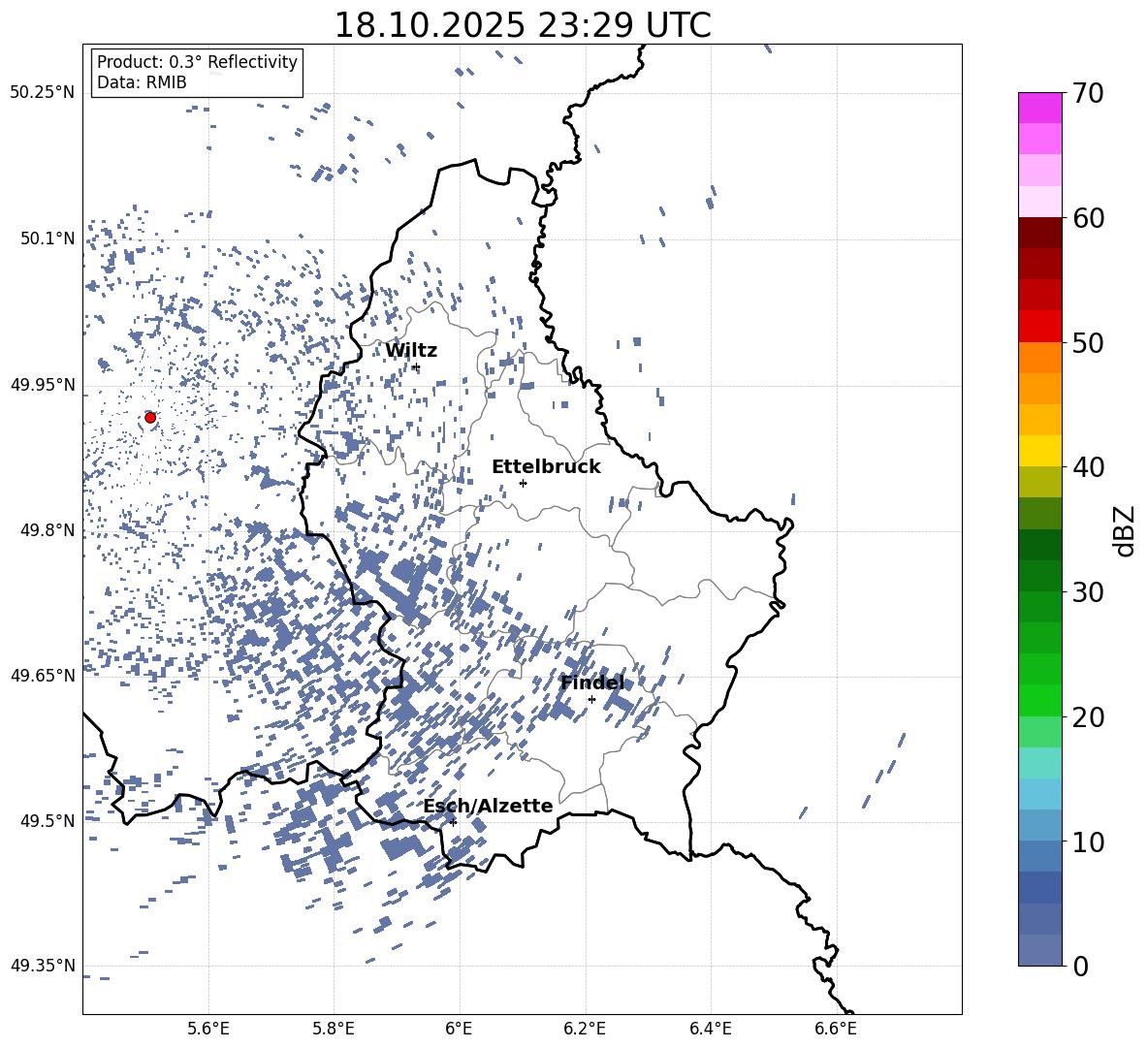Click the Product: 0.3° Reflectivity text
The width and height of the screenshot is (1148, 1048).
197,62
